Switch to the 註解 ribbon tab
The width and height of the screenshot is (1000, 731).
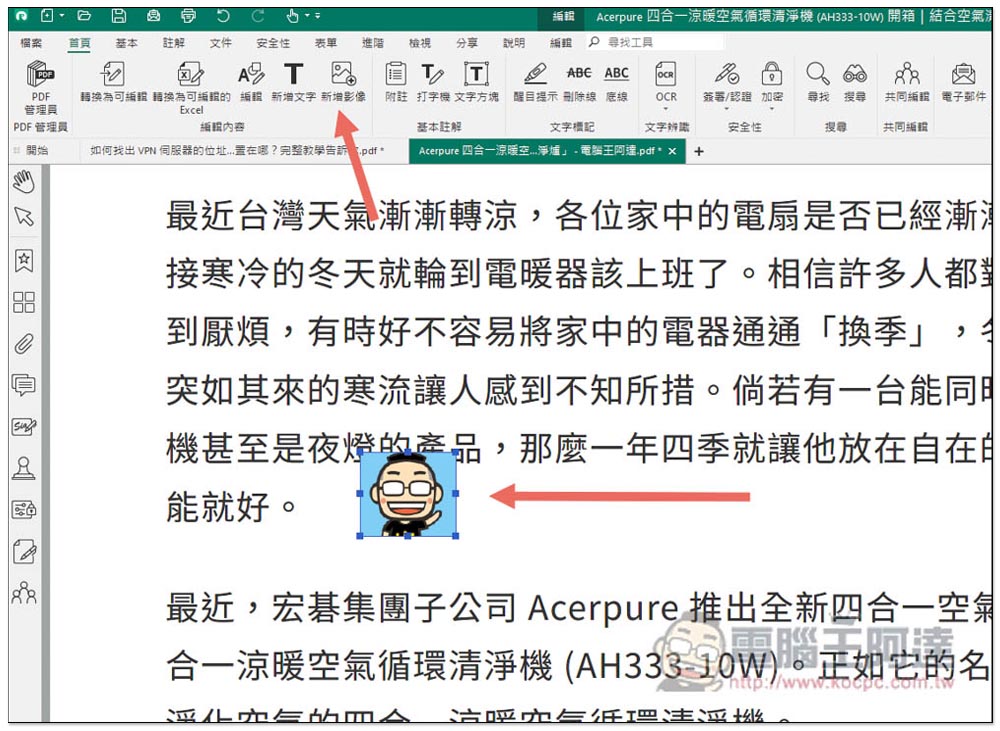pos(173,43)
